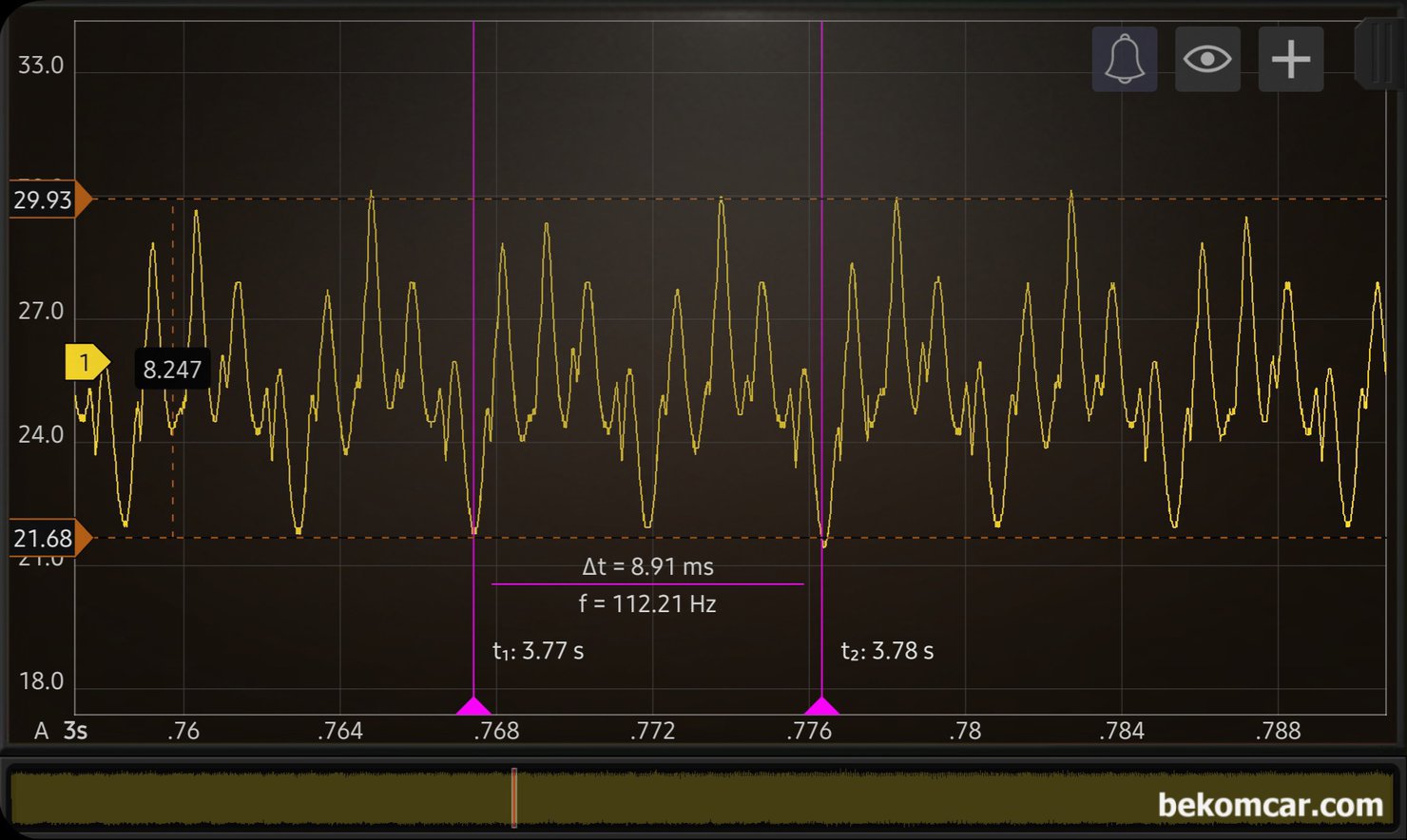This screenshot has width=1407, height=840.
Task: Click the 33.0 vertical axis label
Action: tap(41, 66)
